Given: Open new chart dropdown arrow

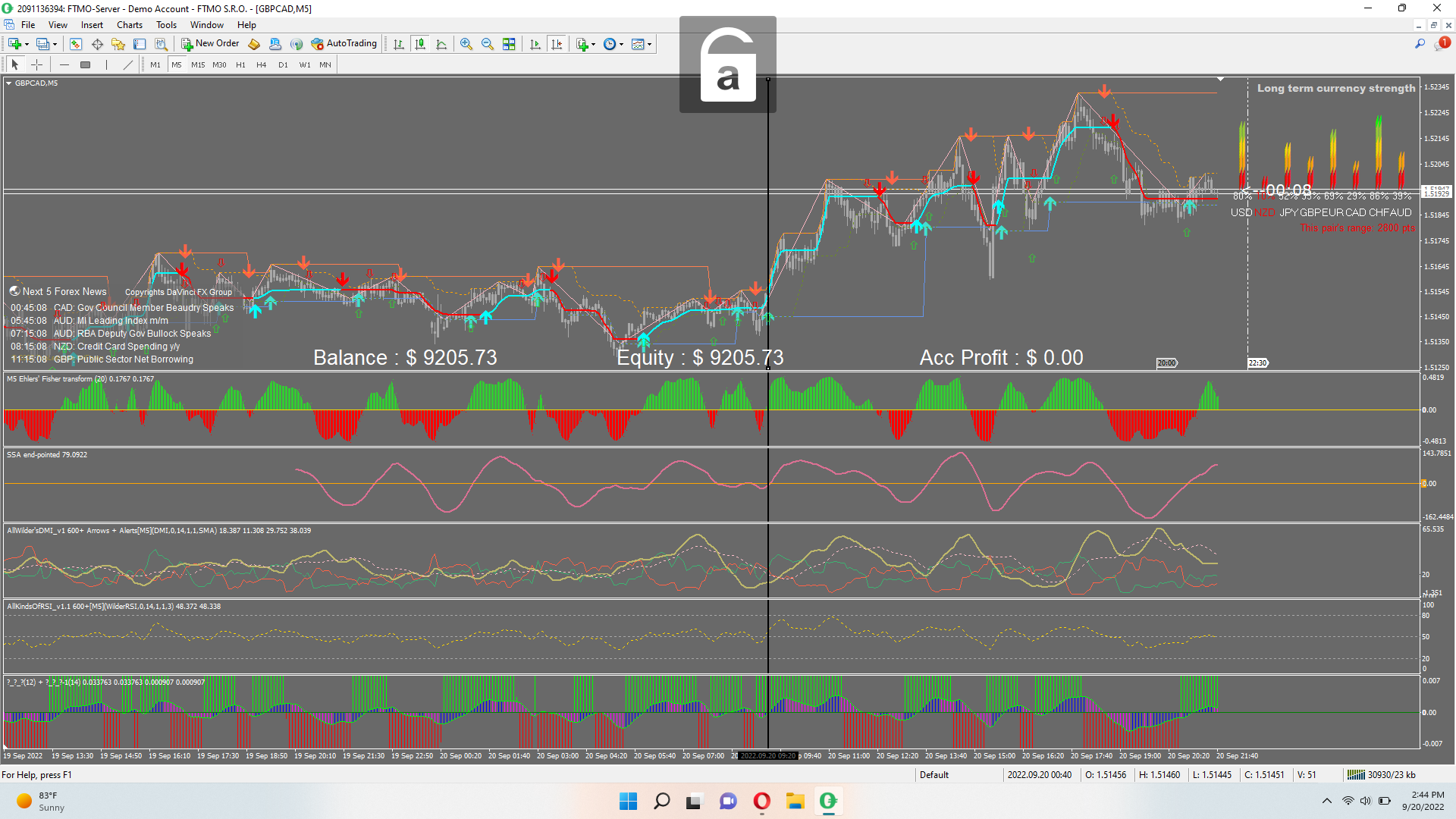Looking at the screenshot, I should (27, 44).
